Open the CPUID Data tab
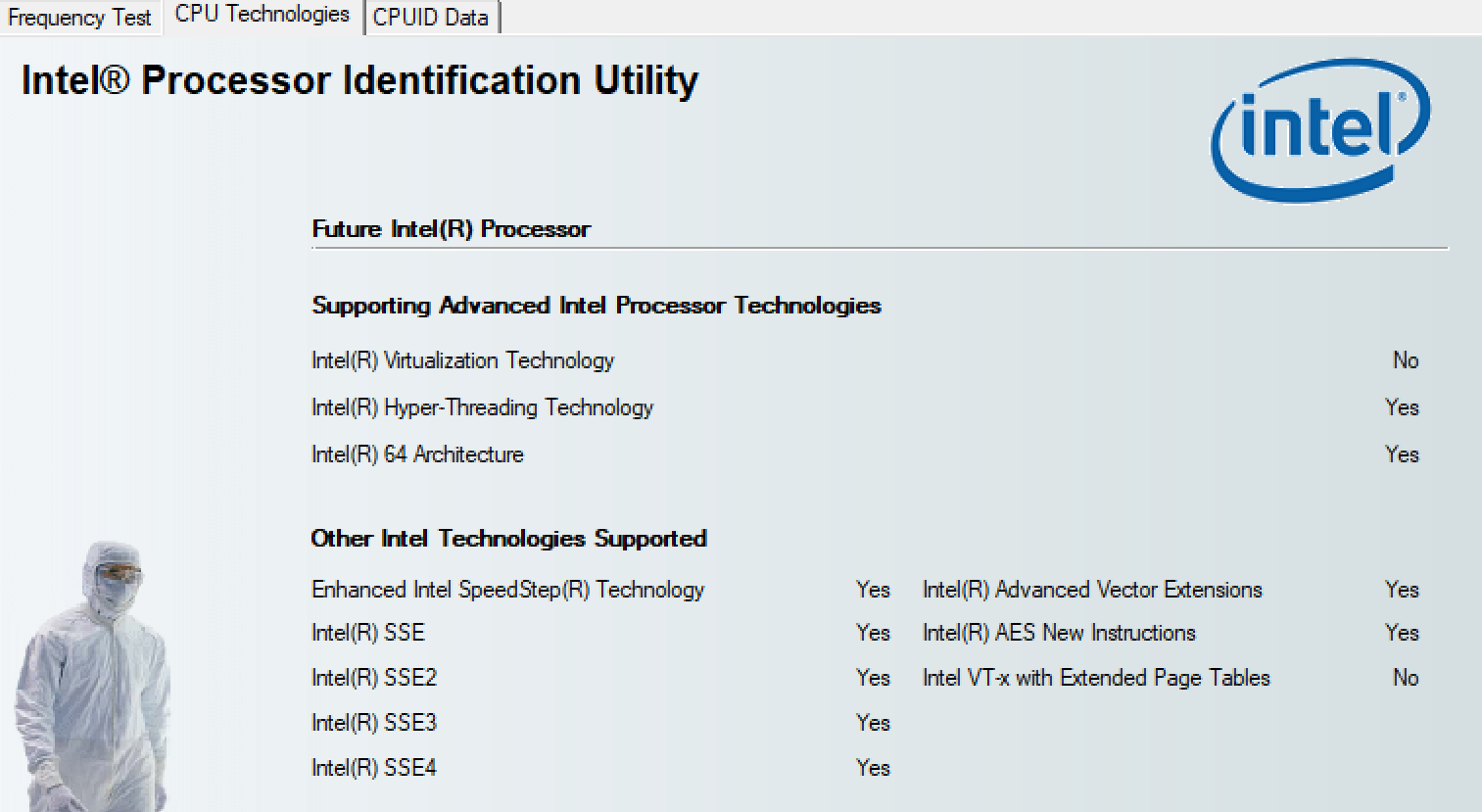This screenshot has height=812, width=1482. [431, 18]
